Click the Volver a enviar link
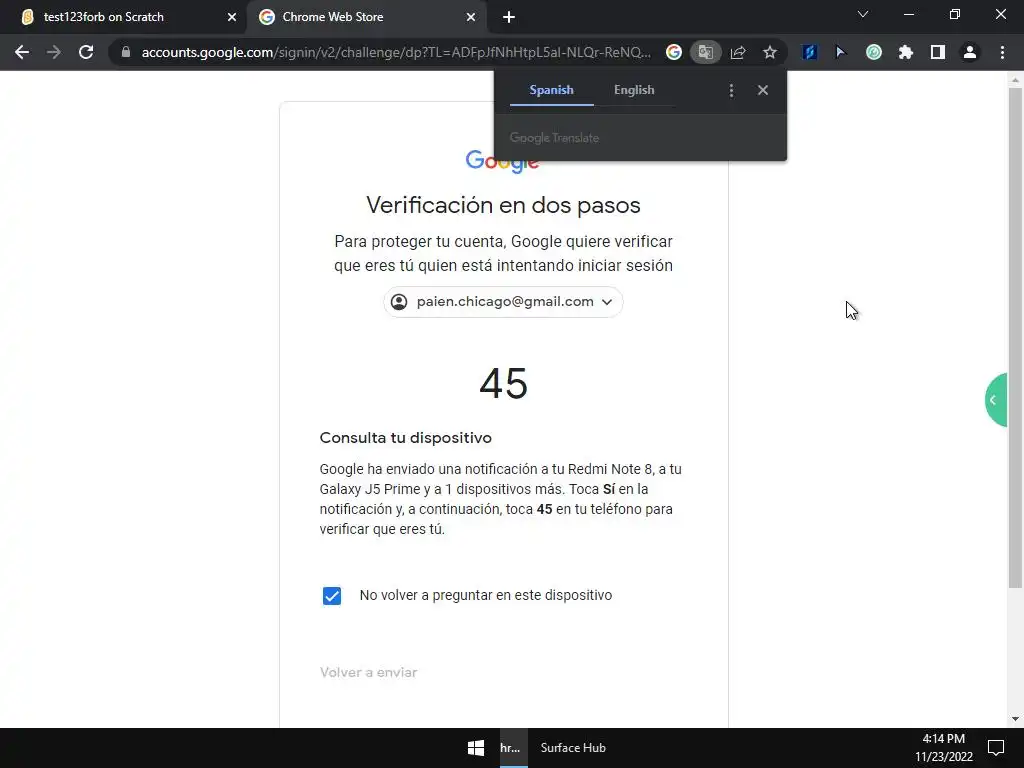Image resolution: width=1024 pixels, height=768 pixels. click(368, 672)
